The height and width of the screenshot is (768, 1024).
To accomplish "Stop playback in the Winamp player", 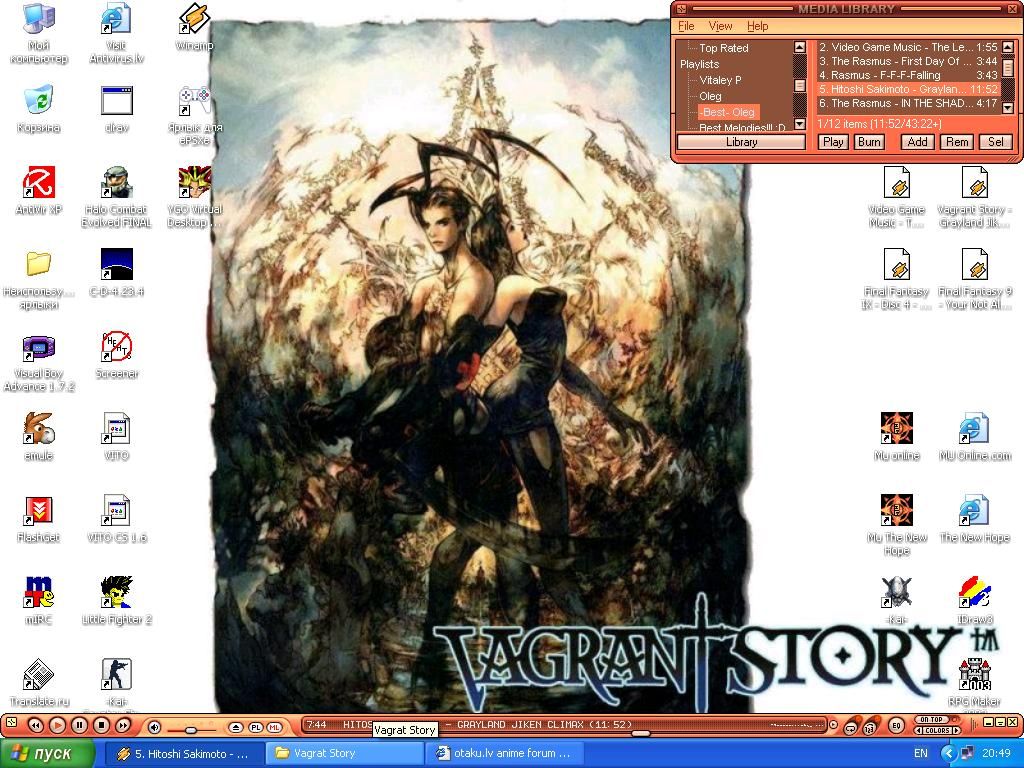I will coord(101,725).
